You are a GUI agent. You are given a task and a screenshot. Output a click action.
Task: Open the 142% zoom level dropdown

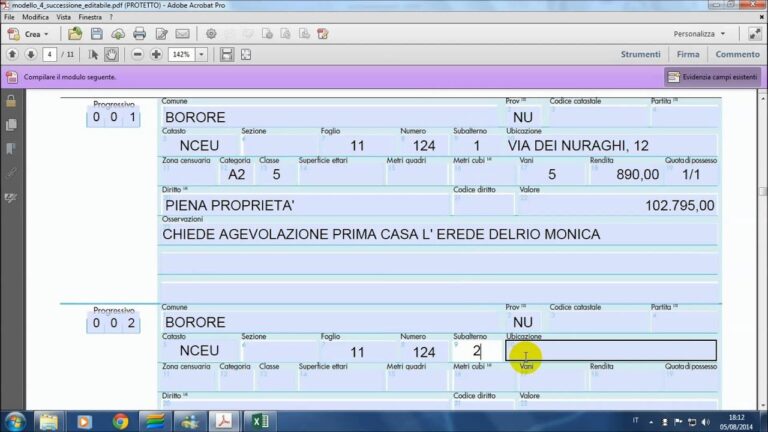[202, 54]
